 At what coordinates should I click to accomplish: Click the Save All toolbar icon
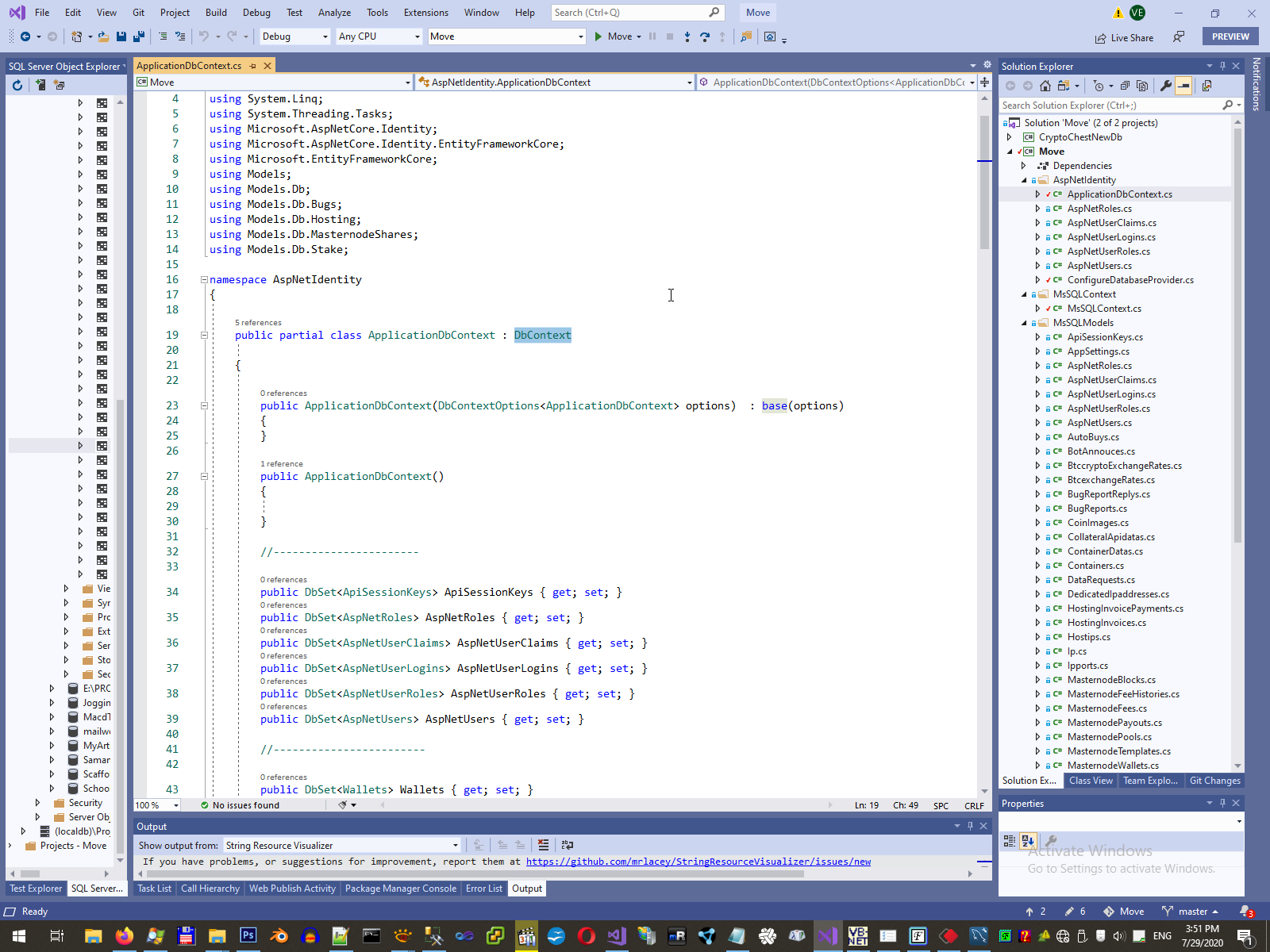coord(139,36)
